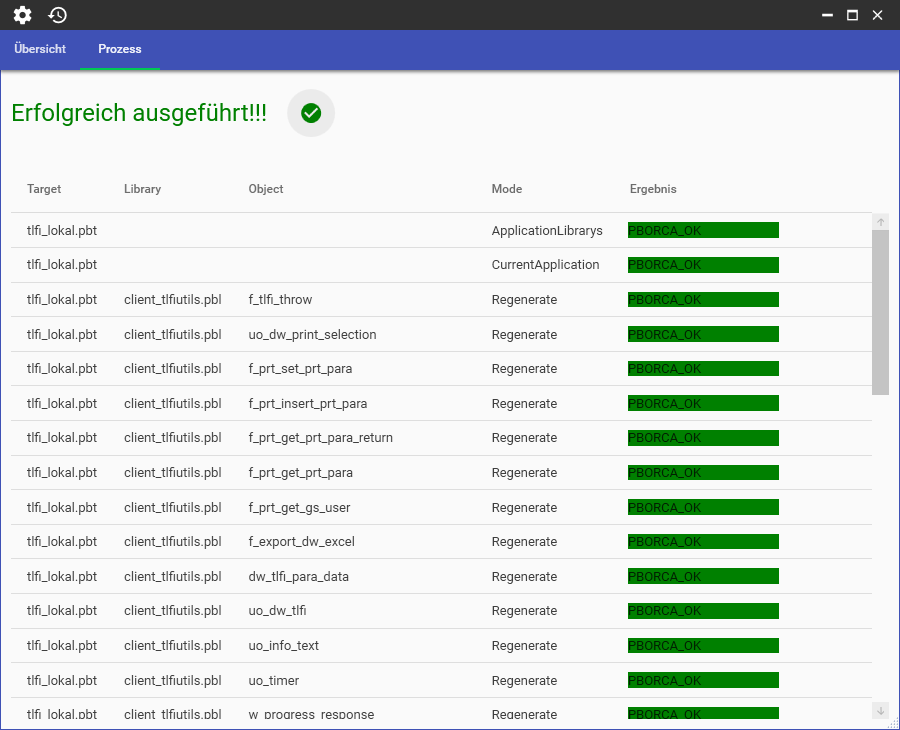
Task: Click PBORCA_OK result for CurrentApplication row
Action: pos(703,265)
